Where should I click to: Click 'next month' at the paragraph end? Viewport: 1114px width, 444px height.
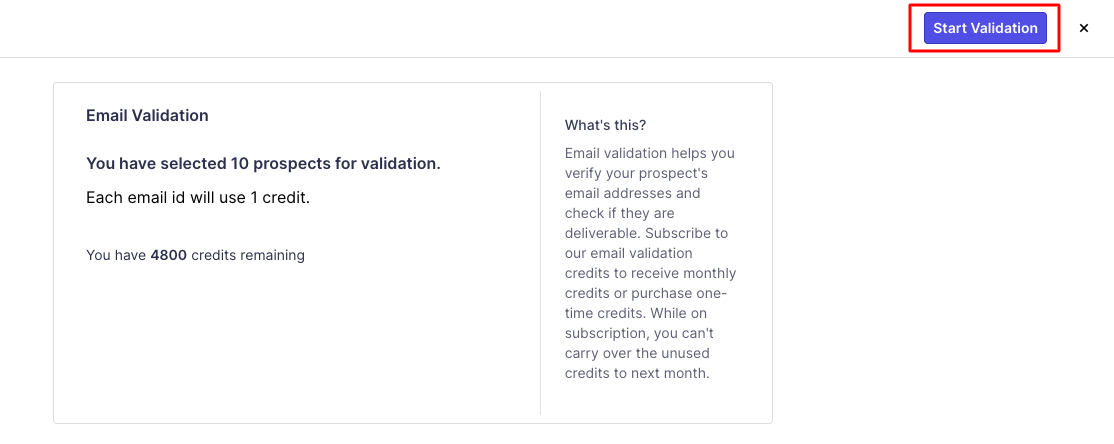(675, 373)
